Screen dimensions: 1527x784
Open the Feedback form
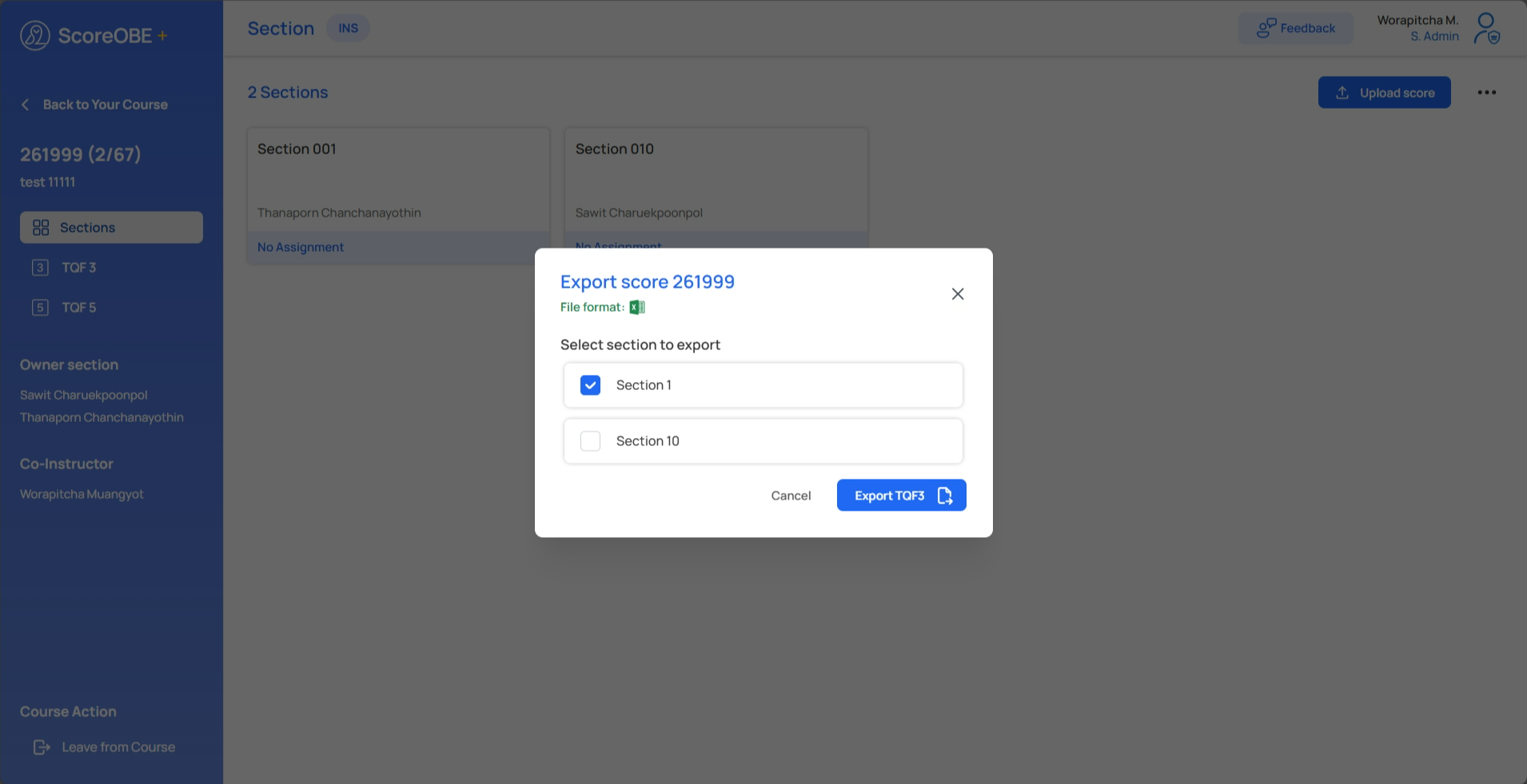(1295, 29)
